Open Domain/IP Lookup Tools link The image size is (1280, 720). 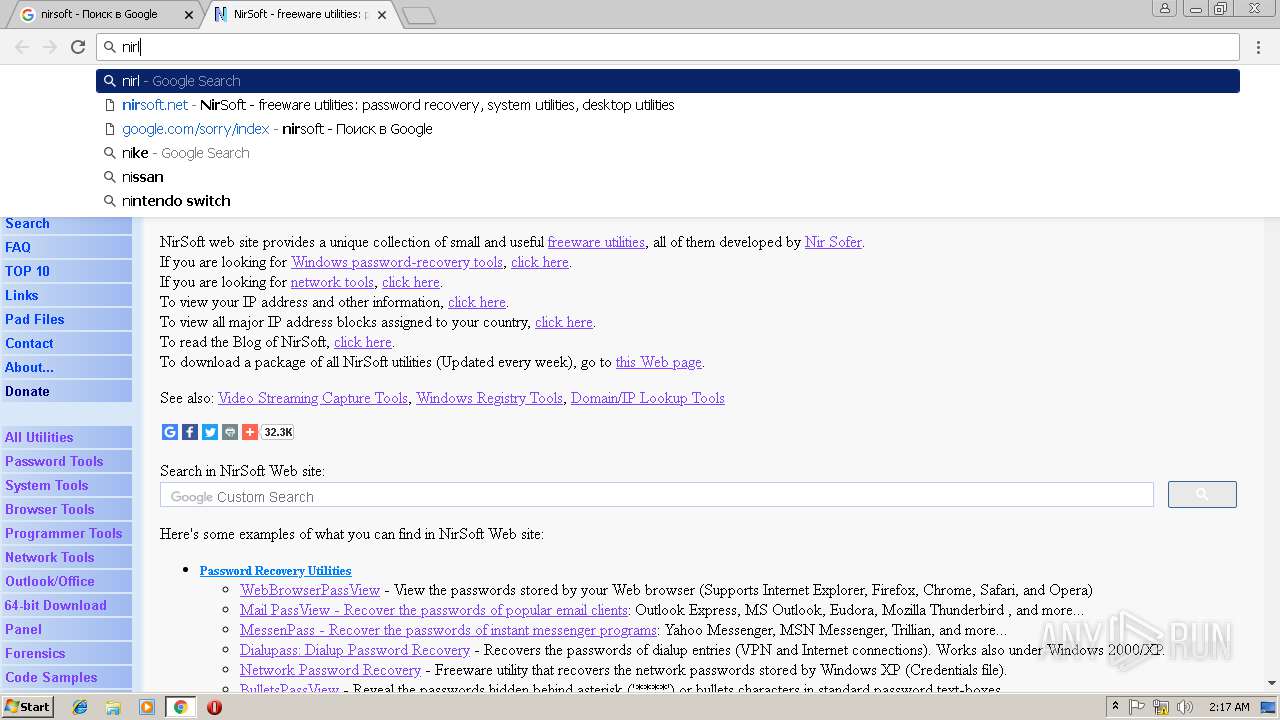[647, 398]
